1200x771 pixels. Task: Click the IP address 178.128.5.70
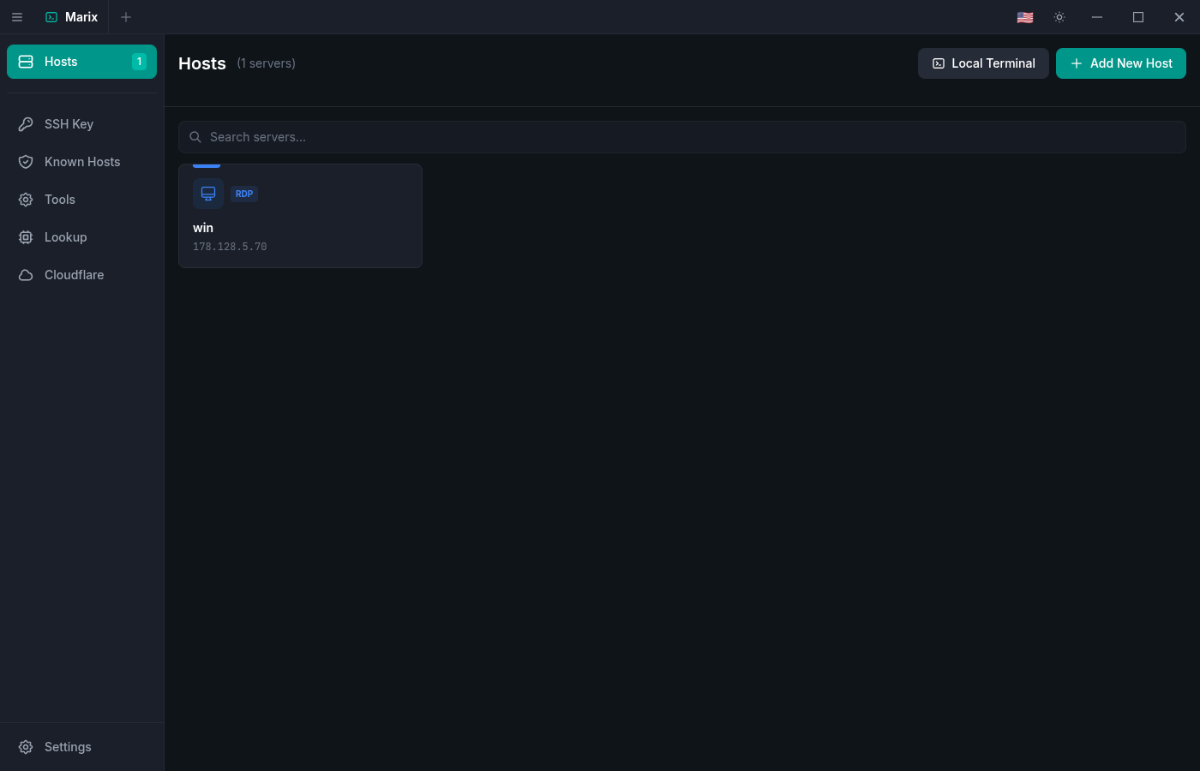[x=230, y=247]
